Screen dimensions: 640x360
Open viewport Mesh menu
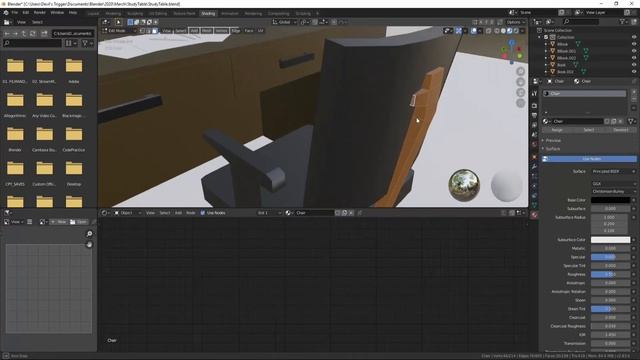pos(207,31)
